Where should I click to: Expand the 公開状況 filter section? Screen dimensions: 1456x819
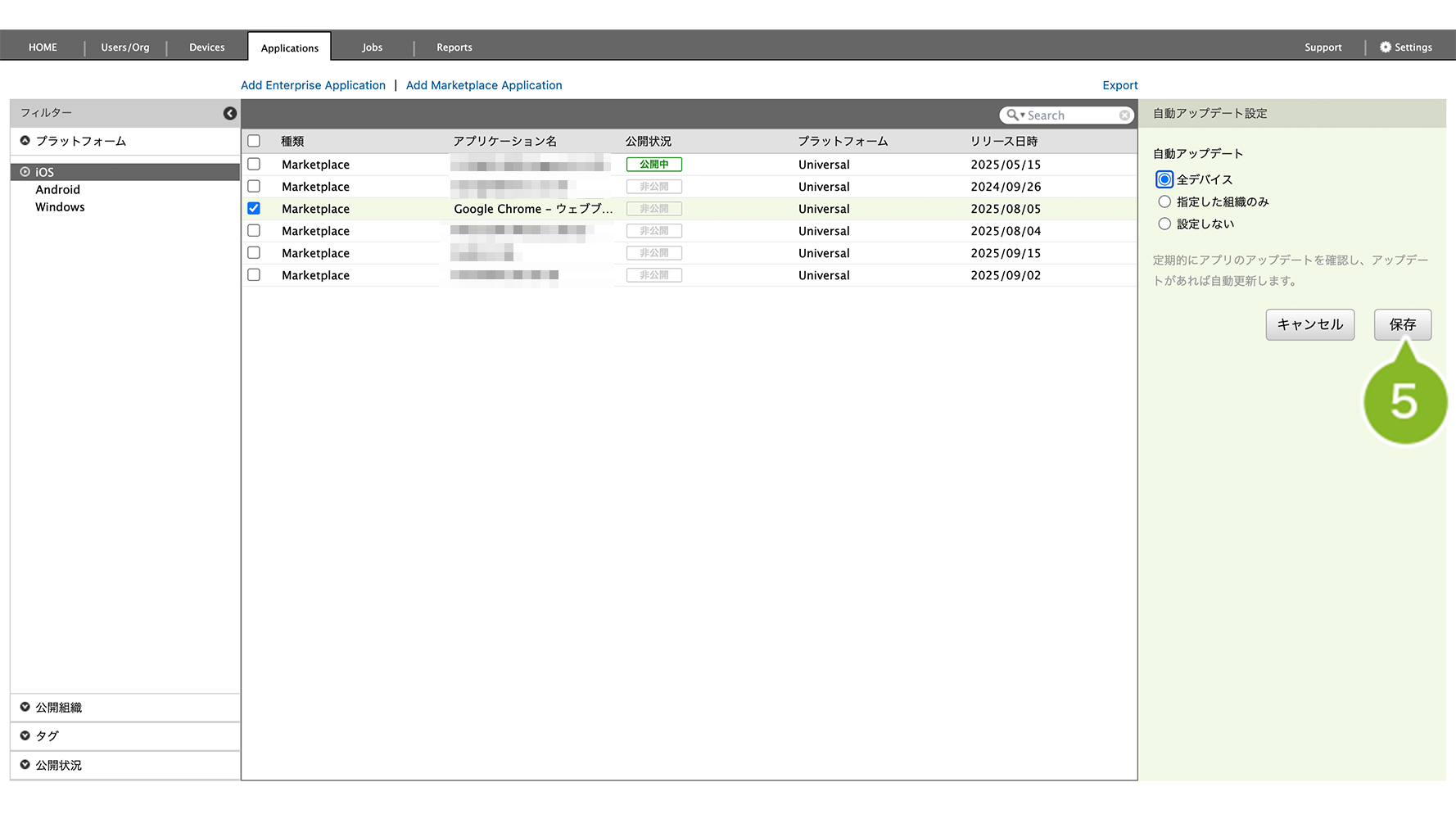tap(58, 765)
